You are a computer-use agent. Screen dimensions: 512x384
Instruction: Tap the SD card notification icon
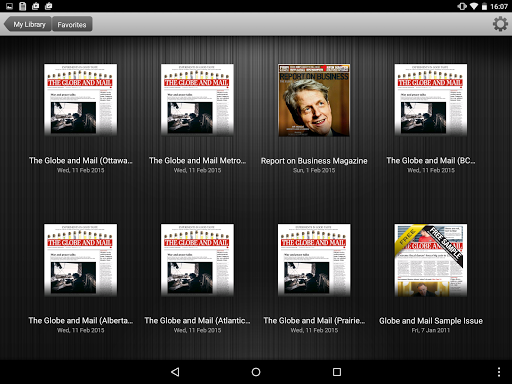(22, 6)
